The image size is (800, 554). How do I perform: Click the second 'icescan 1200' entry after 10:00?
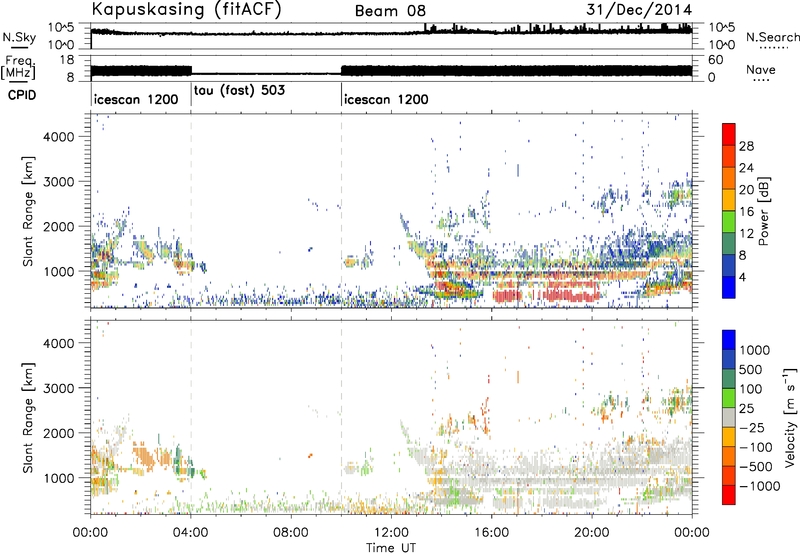(x=386, y=99)
